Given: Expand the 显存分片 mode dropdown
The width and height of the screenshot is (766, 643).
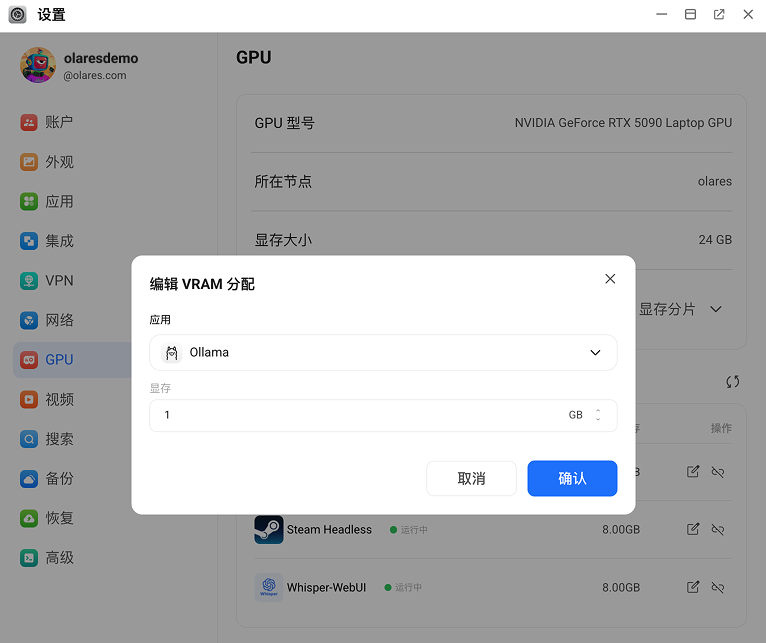Looking at the screenshot, I should [x=715, y=309].
